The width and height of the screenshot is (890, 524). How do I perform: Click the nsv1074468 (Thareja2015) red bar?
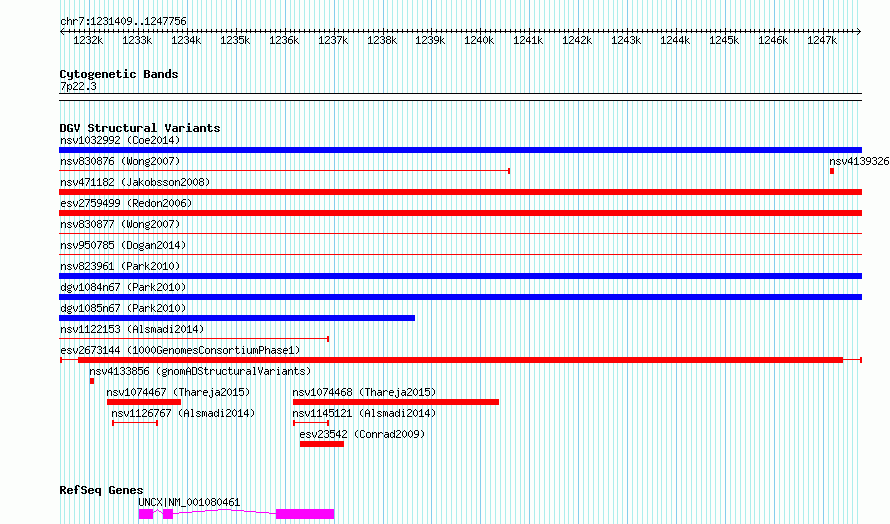[396, 402]
